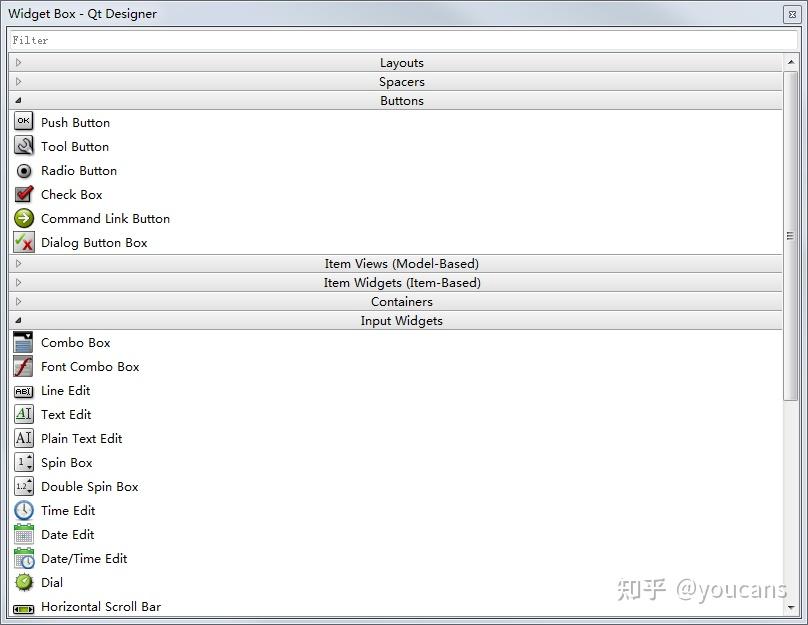This screenshot has width=808, height=625.
Task: Select the Command Link Button label
Action: click(x=105, y=218)
